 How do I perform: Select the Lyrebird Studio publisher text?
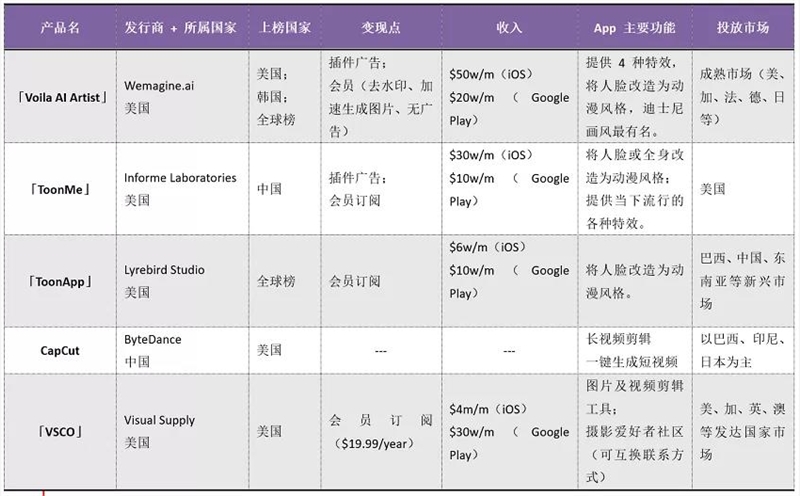point(164,270)
